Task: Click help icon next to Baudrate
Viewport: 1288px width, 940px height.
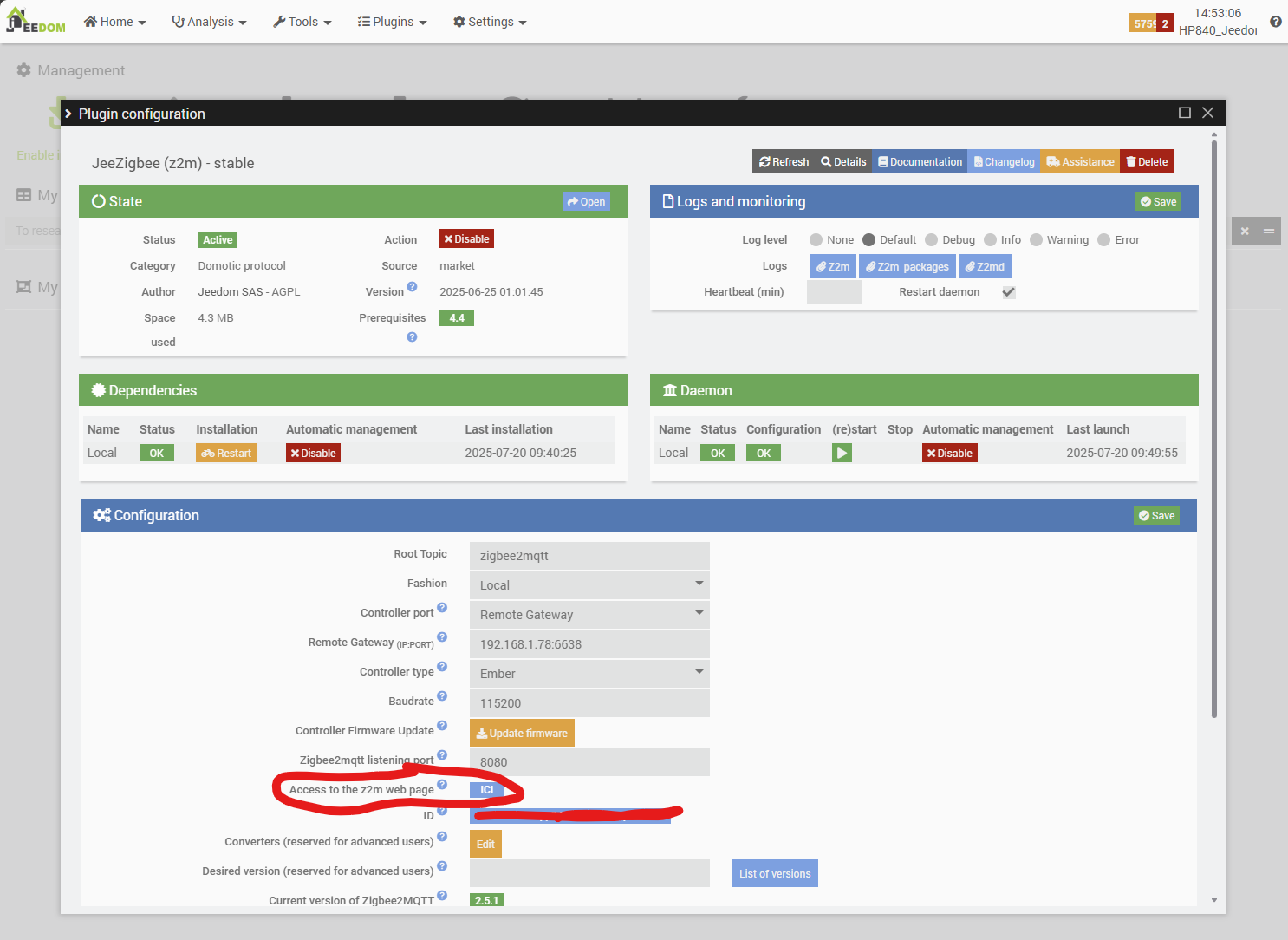Action: pyautogui.click(x=442, y=696)
